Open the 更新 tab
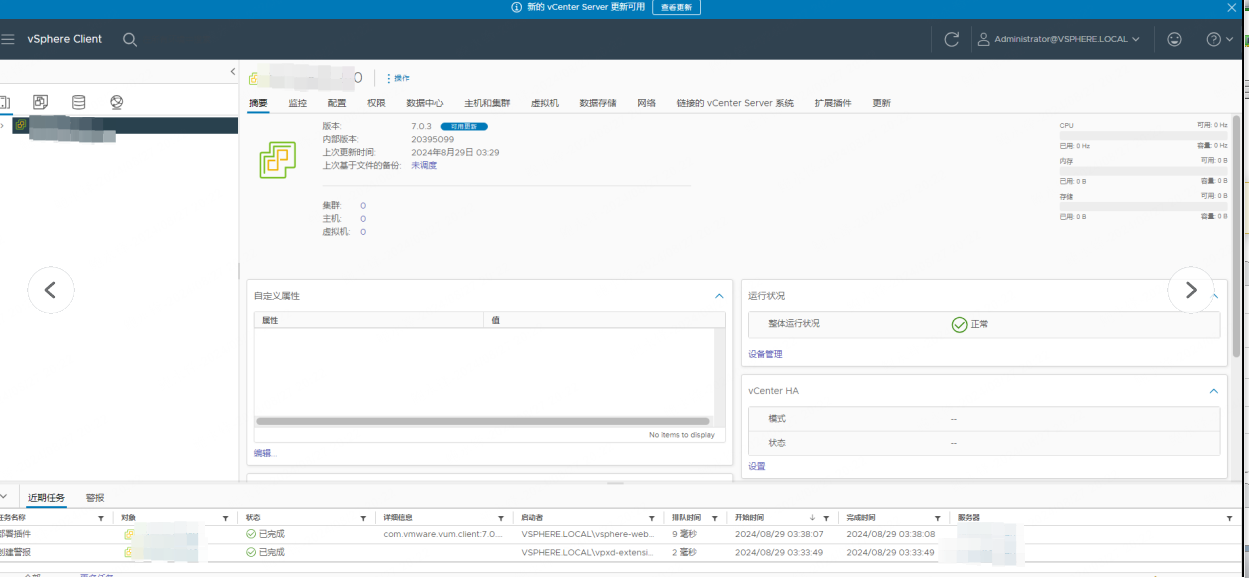 point(882,103)
